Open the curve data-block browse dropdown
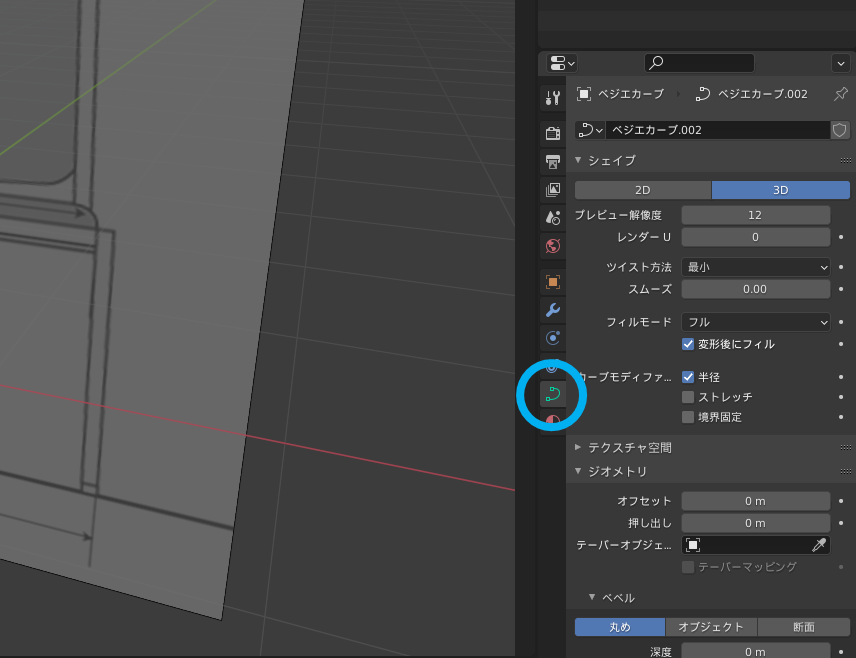This screenshot has height=658, width=856. click(x=590, y=130)
